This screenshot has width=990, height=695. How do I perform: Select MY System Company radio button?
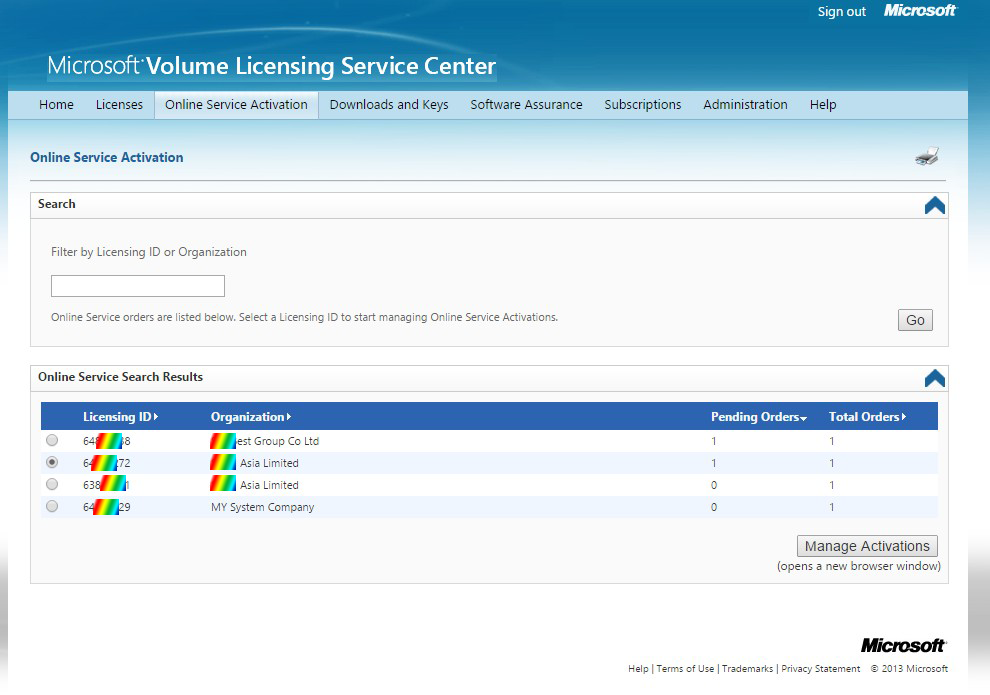click(52, 506)
